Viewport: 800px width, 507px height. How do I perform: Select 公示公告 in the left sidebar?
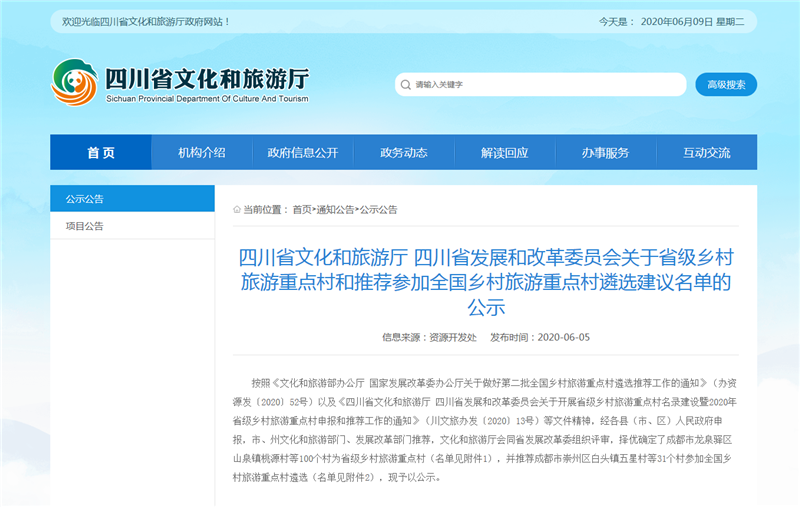point(133,199)
